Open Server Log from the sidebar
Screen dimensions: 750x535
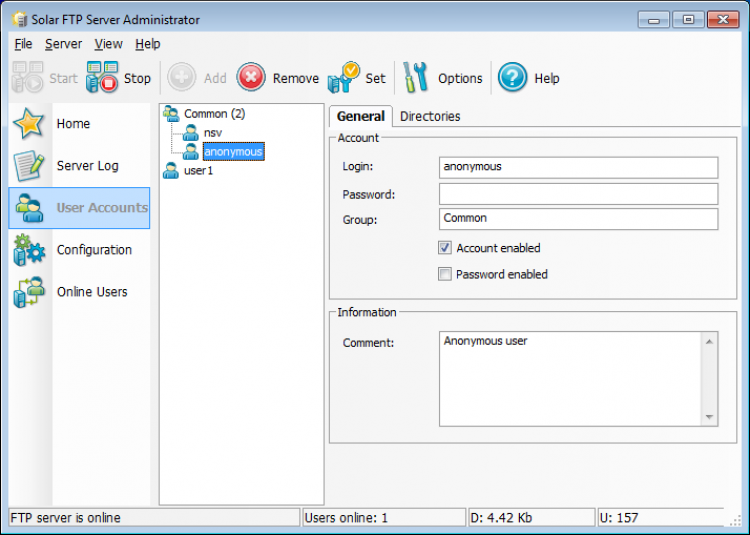(88, 165)
